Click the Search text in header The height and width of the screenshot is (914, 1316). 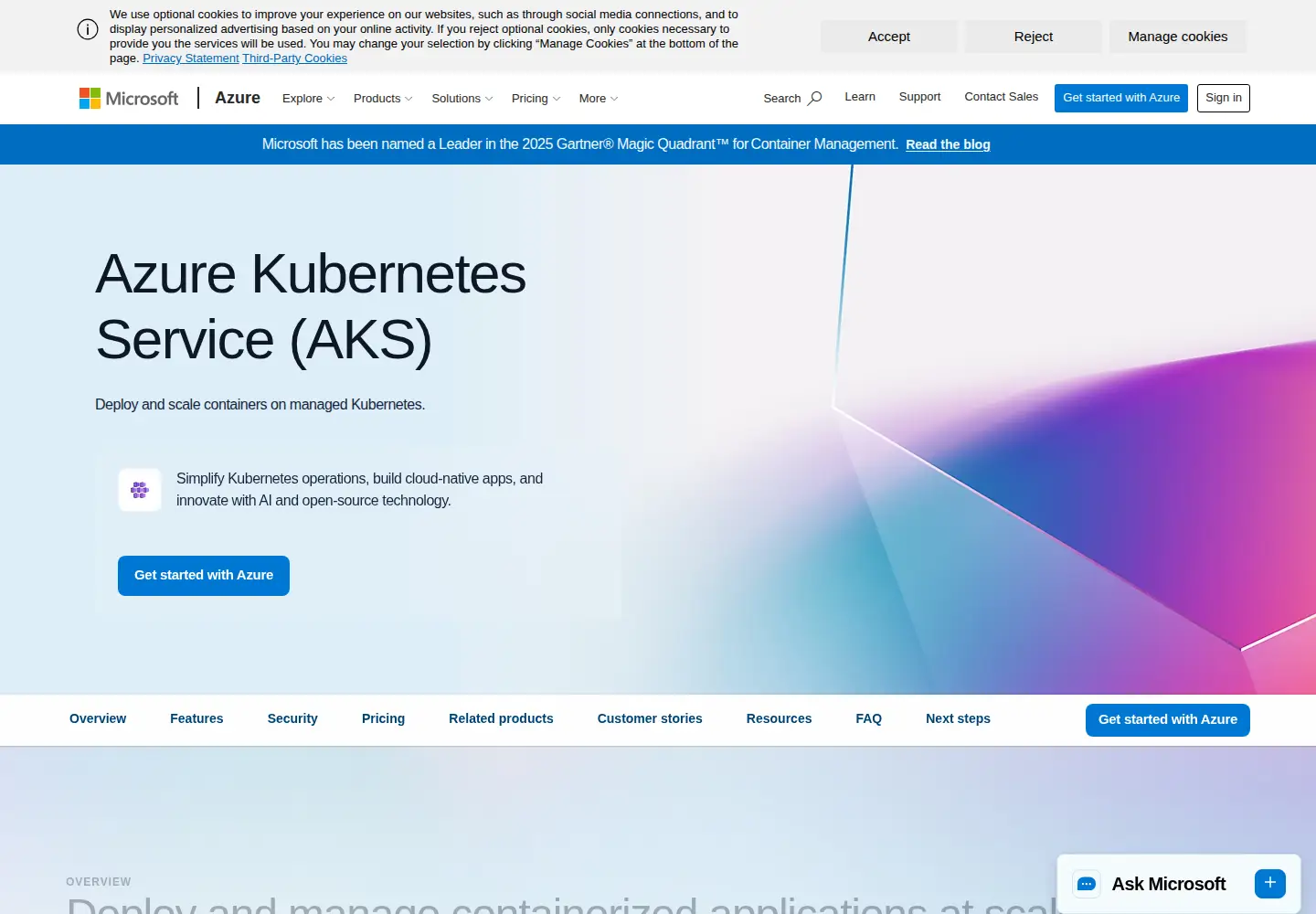click(782, 99)
